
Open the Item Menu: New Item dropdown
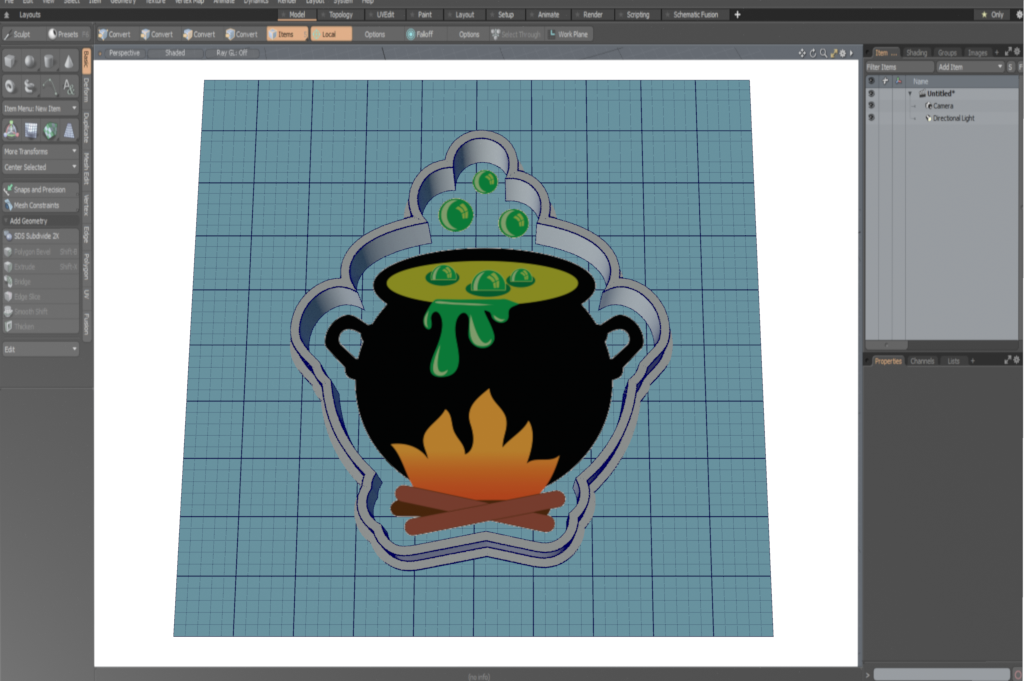pos(40,108)
